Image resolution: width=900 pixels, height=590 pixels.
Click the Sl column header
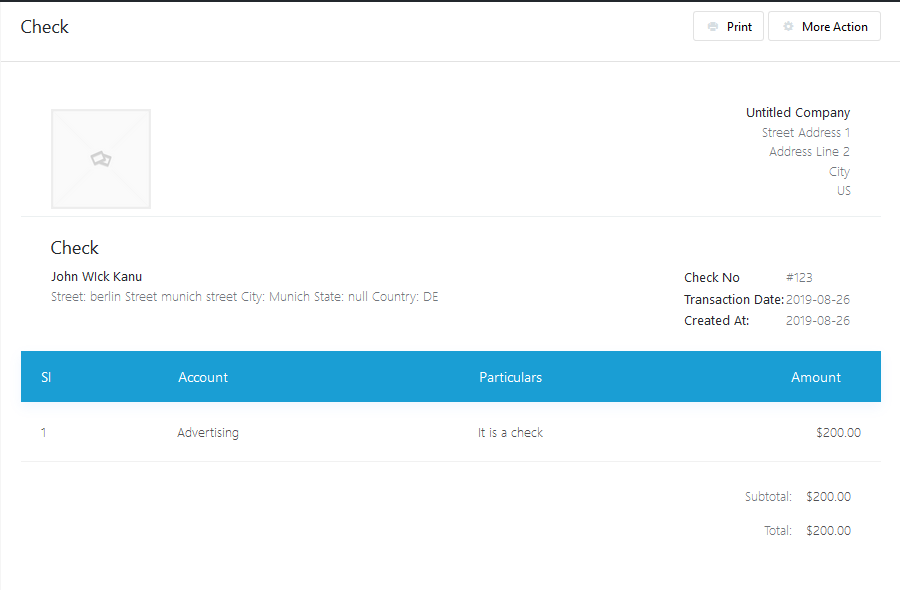[46, 377]
